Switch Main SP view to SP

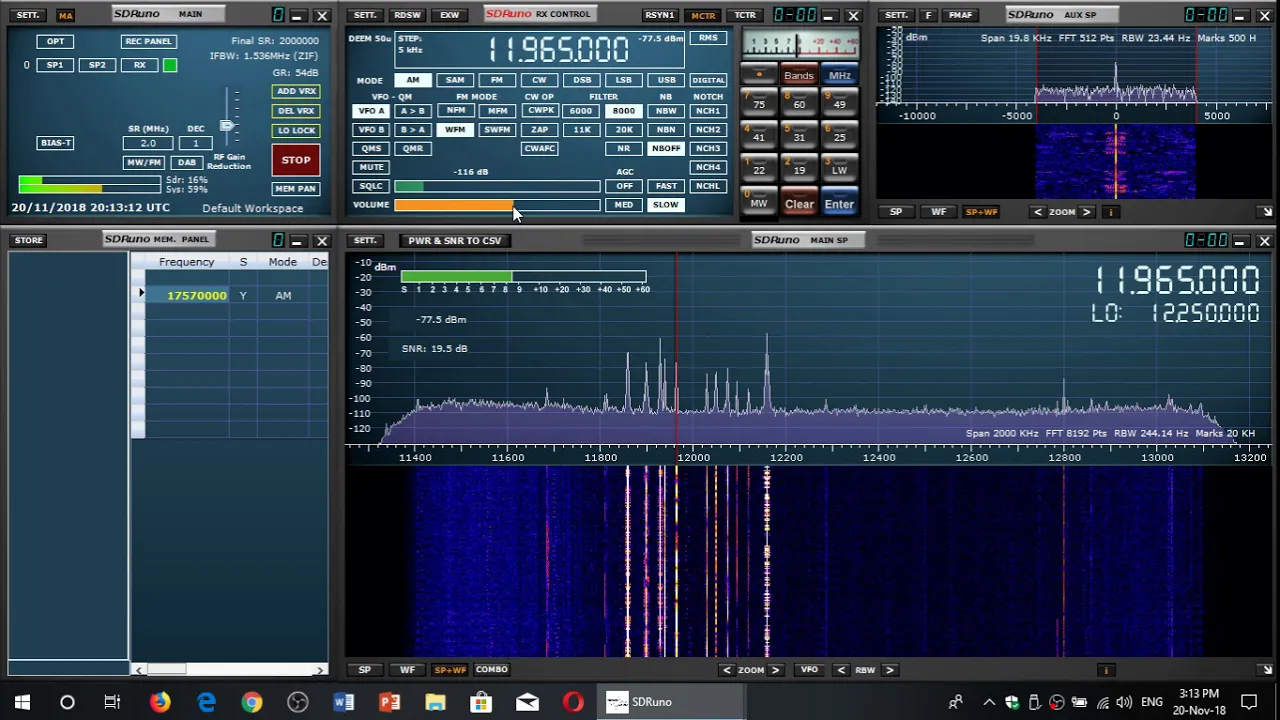(x=365, y=670)
